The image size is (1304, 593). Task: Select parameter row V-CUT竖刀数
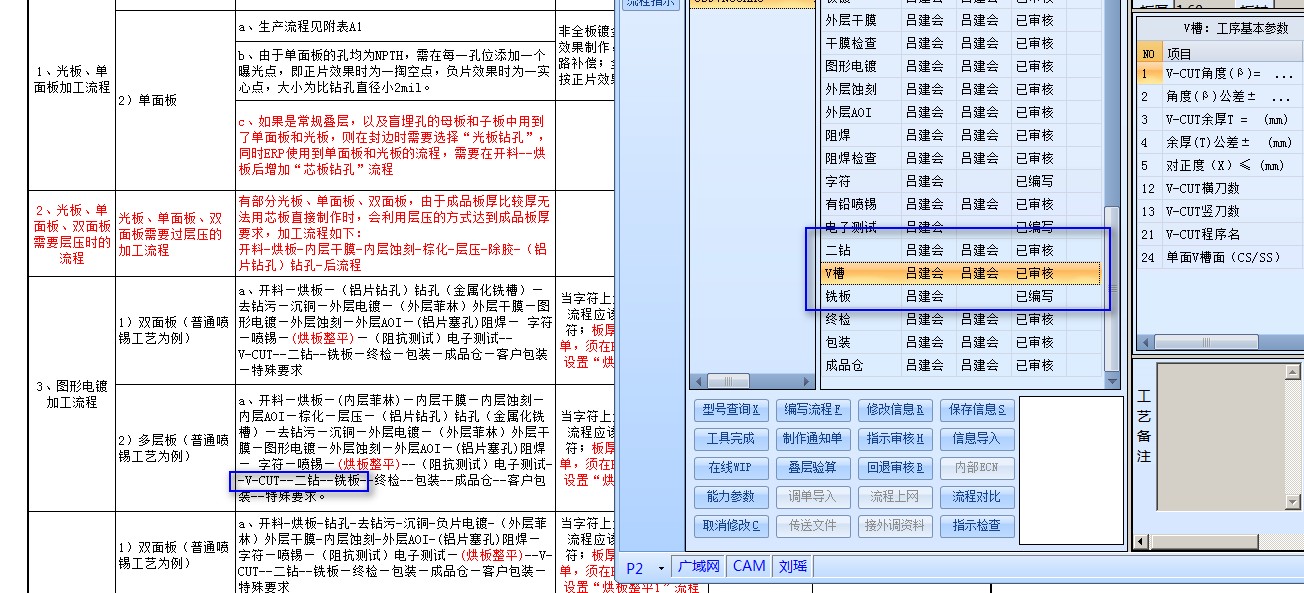tap(1220, 211)
